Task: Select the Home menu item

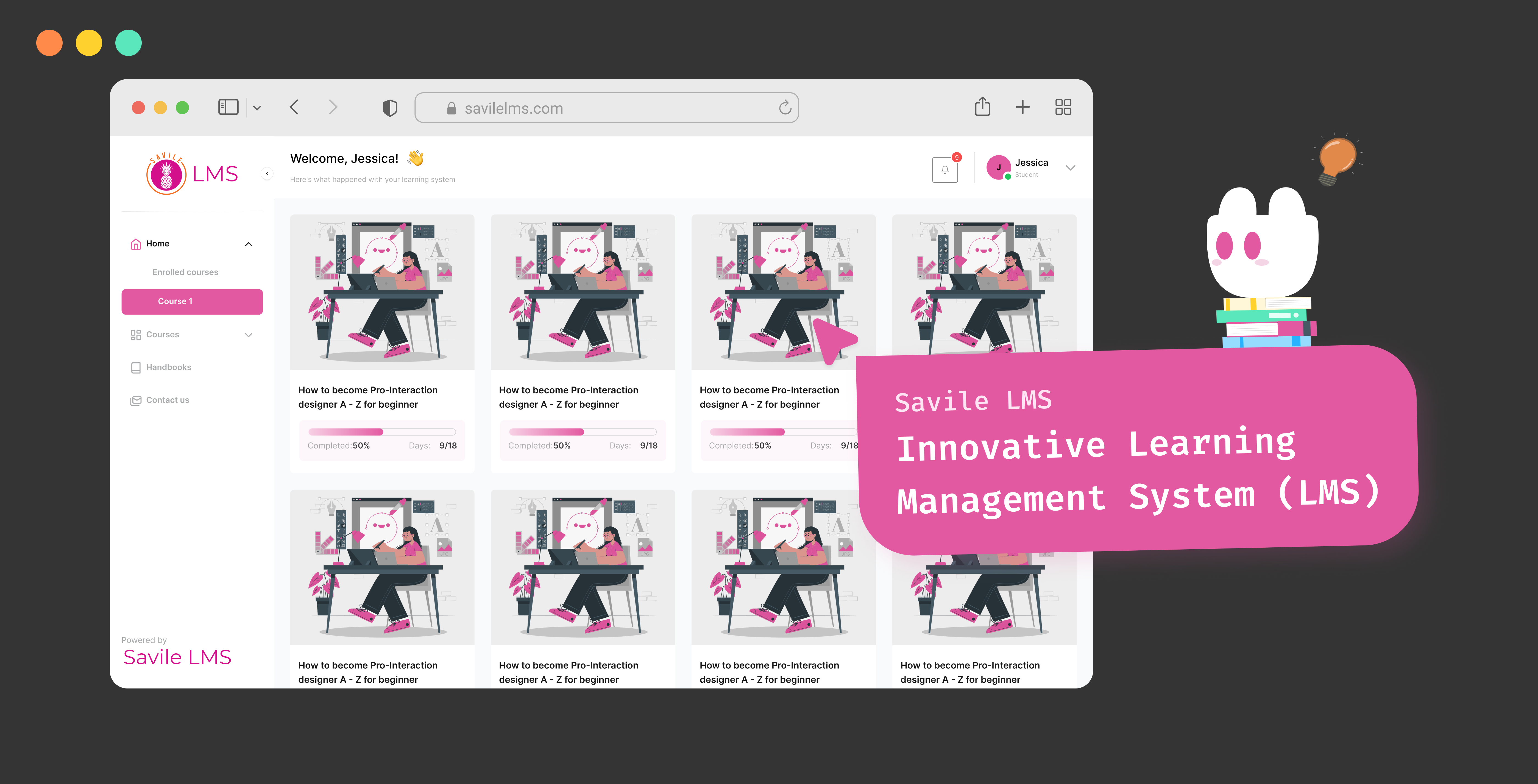Action: pos(192,243)
